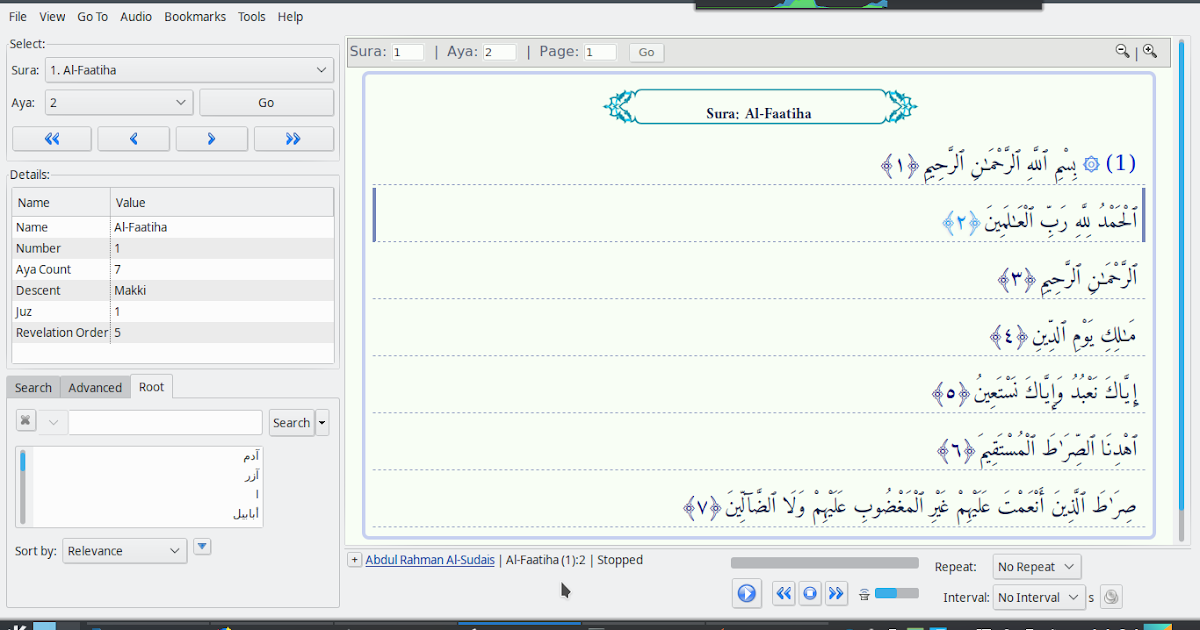
Task: Click the recitation progress bar
Action: [824, 563]
